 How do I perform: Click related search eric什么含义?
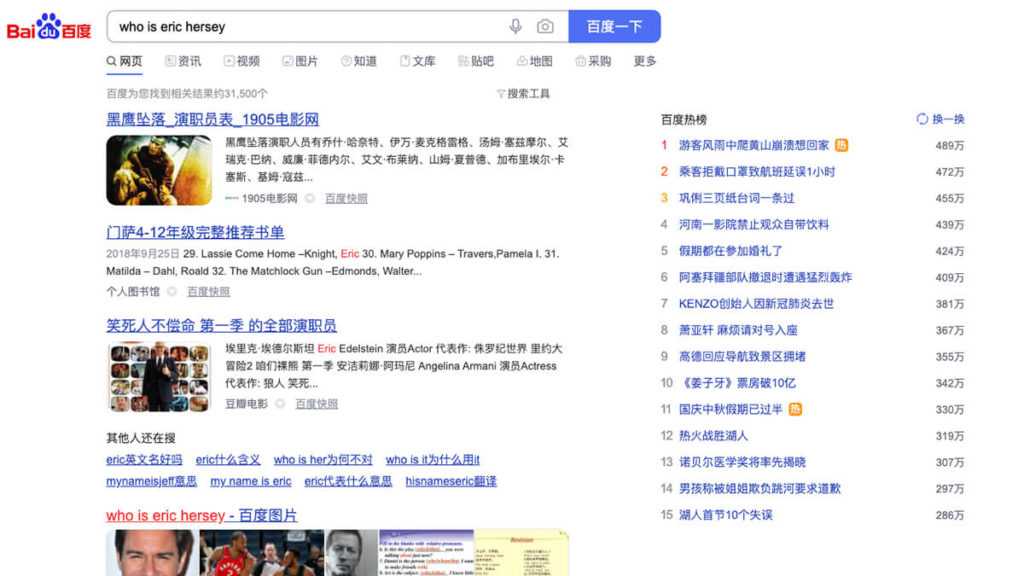click(x=228, y=460)
